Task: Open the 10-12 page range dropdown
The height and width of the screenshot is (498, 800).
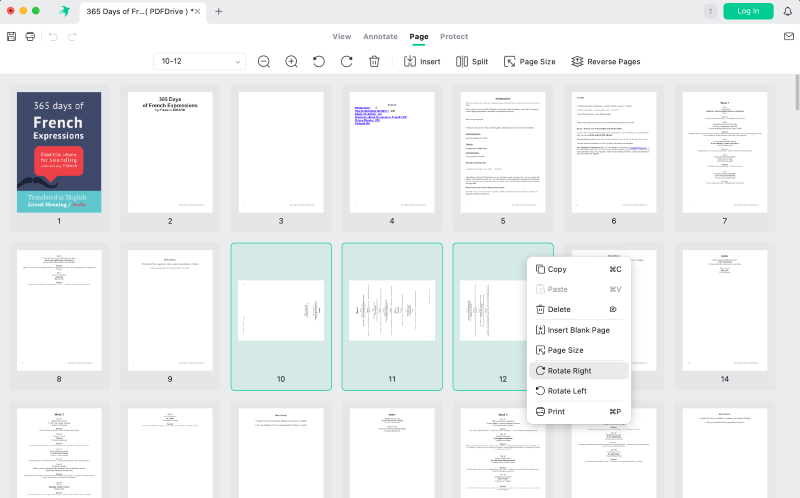Action: (199, 61)
